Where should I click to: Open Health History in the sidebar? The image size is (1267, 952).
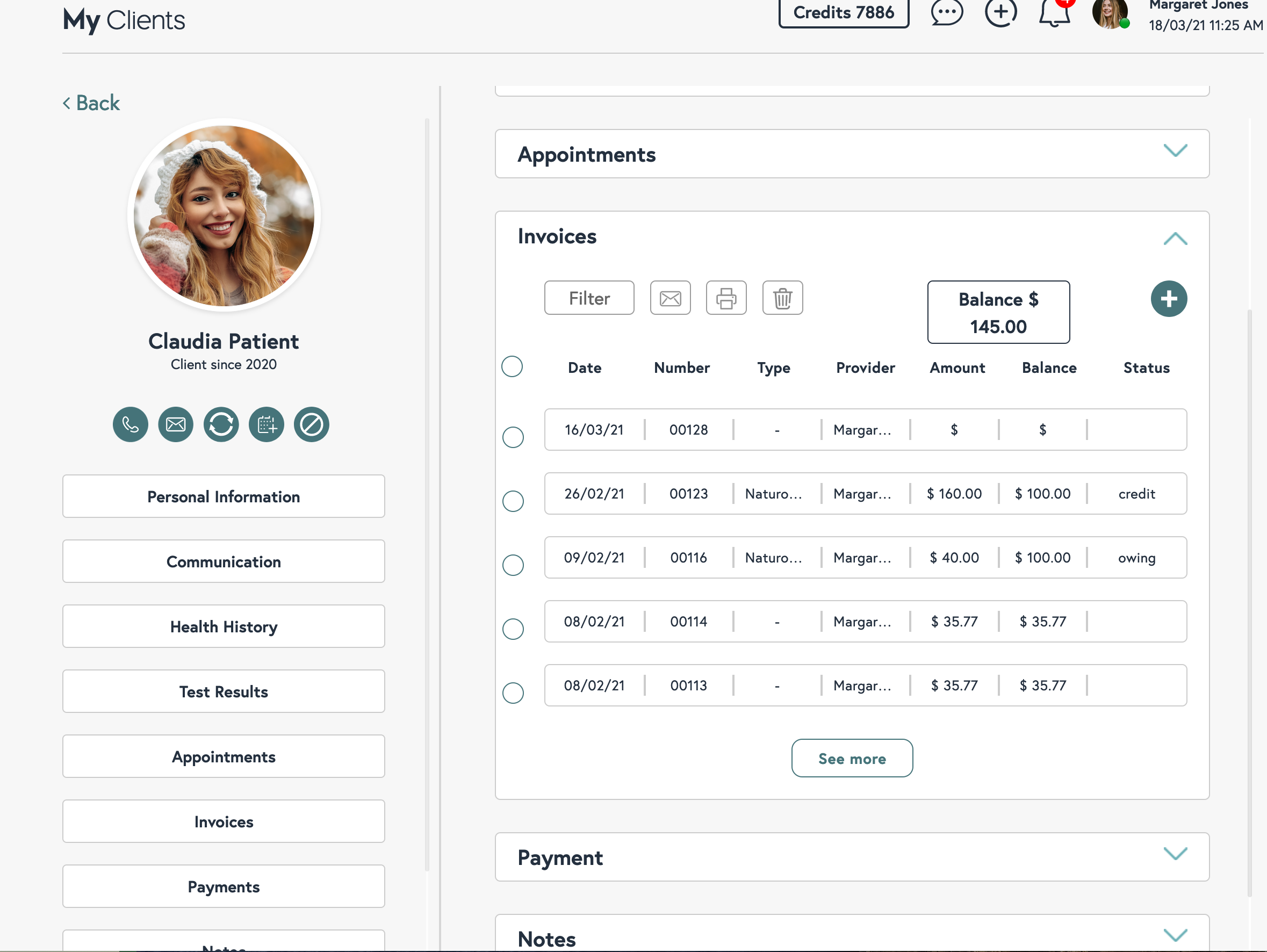click(x=224, y=626)
